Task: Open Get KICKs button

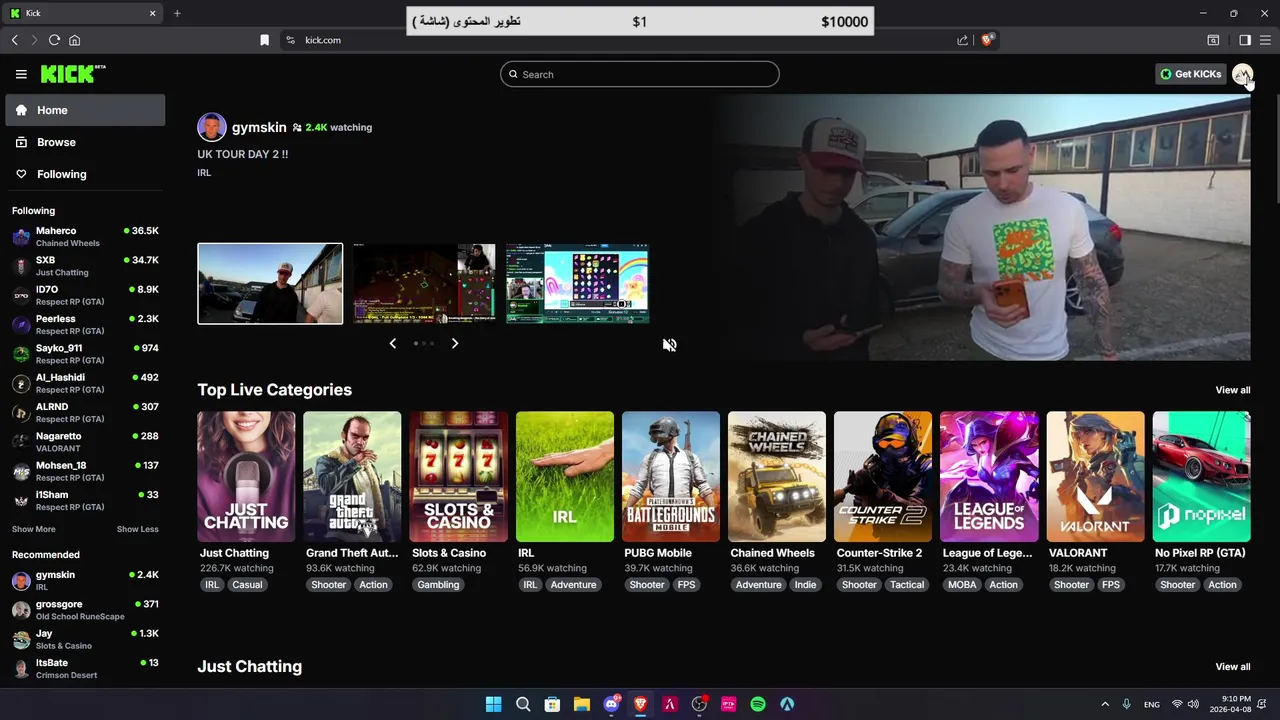Action: (x=1190, y=74)
